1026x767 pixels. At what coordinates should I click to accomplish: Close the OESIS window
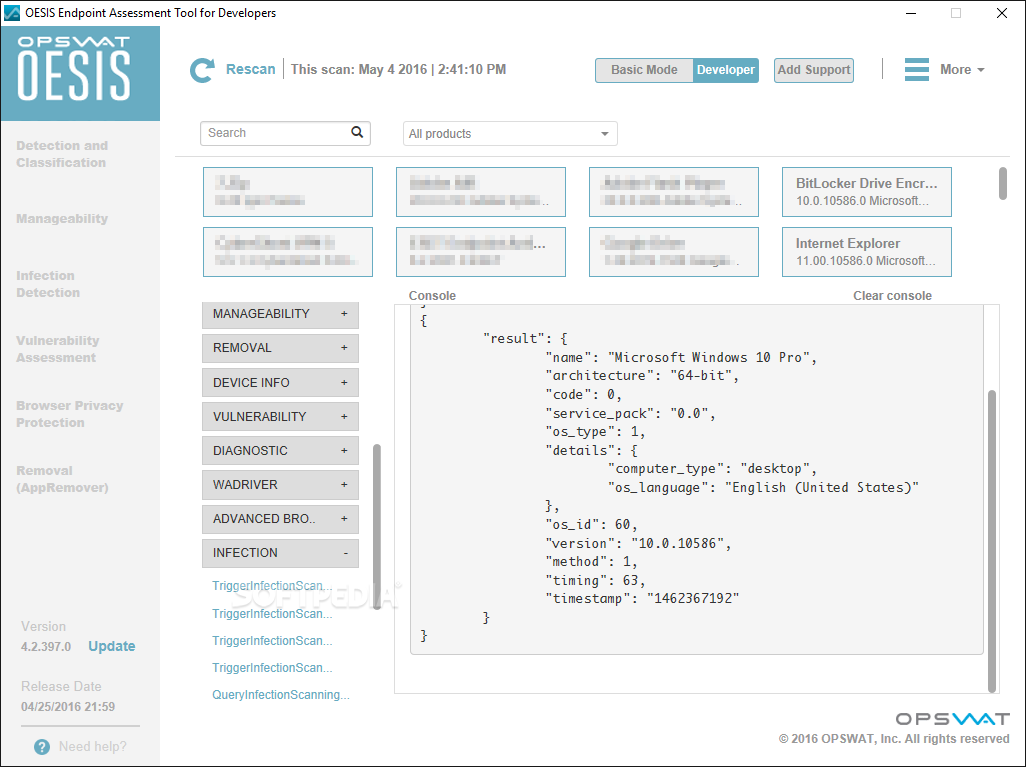[1002, 13]
